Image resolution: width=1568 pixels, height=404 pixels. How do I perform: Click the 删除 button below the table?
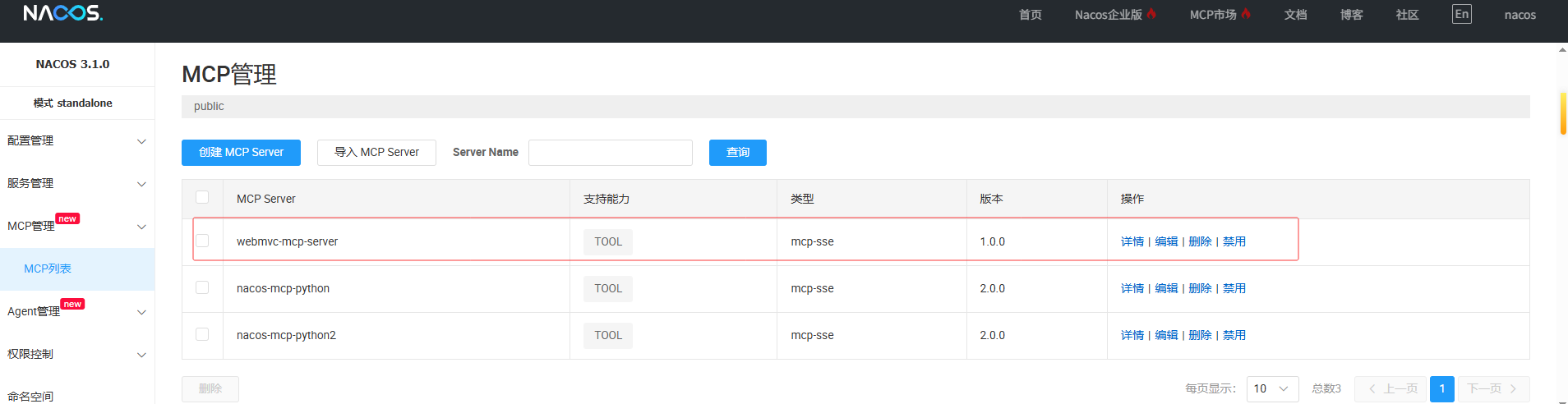point(210,388)
